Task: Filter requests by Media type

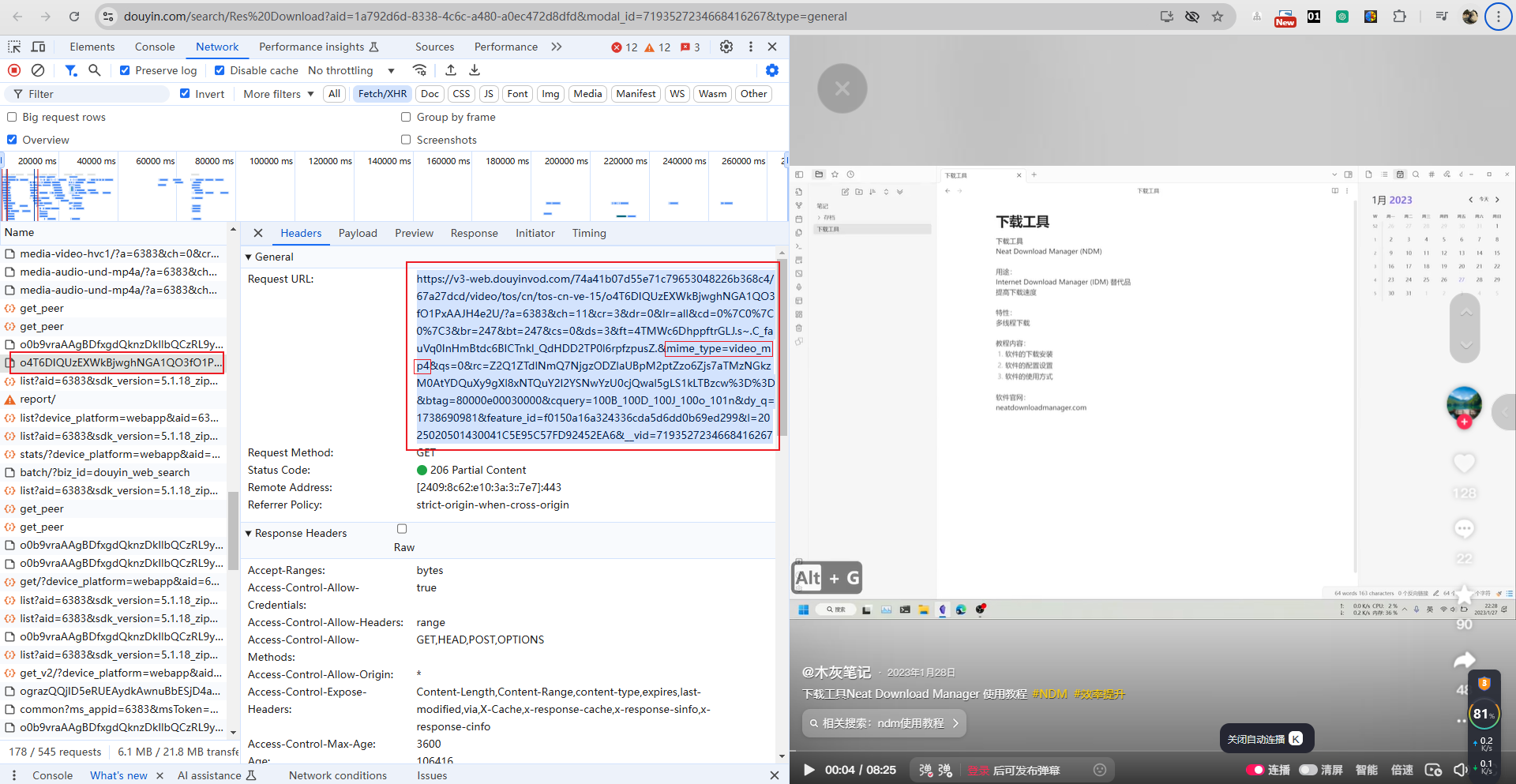Action: (587, 94)
